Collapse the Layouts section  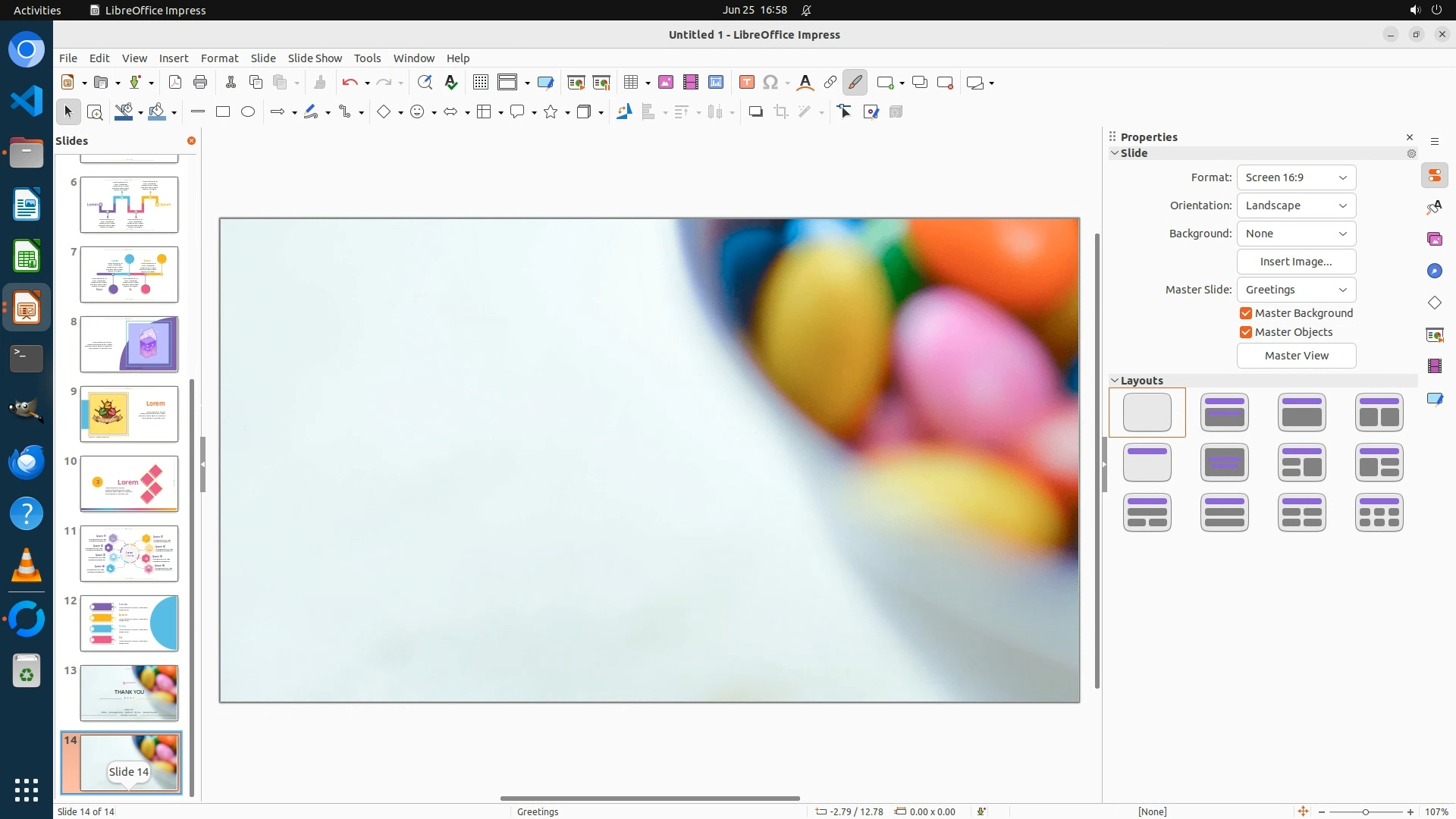(1115, 381)
